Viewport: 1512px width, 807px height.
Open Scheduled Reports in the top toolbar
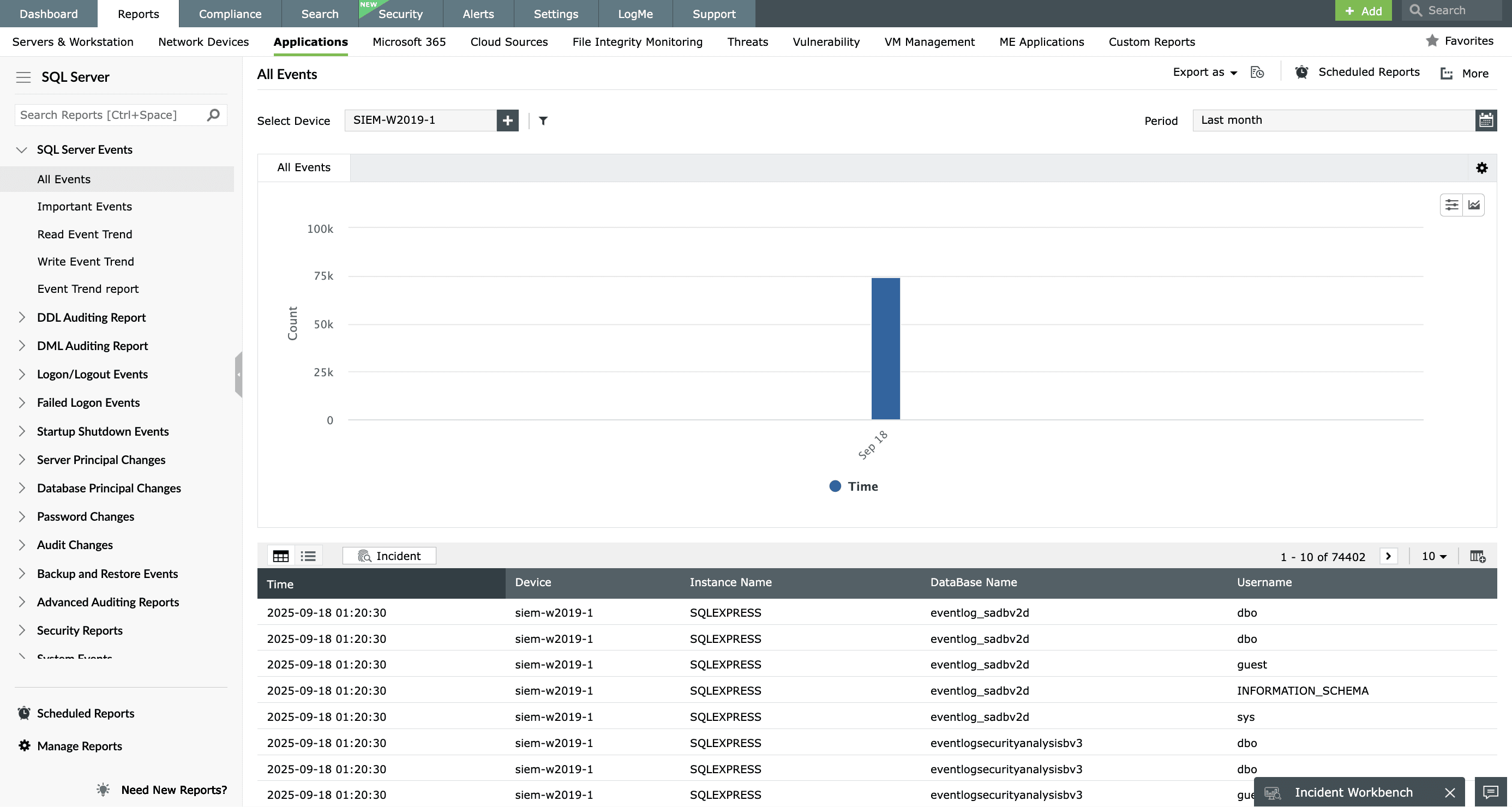1358,72
